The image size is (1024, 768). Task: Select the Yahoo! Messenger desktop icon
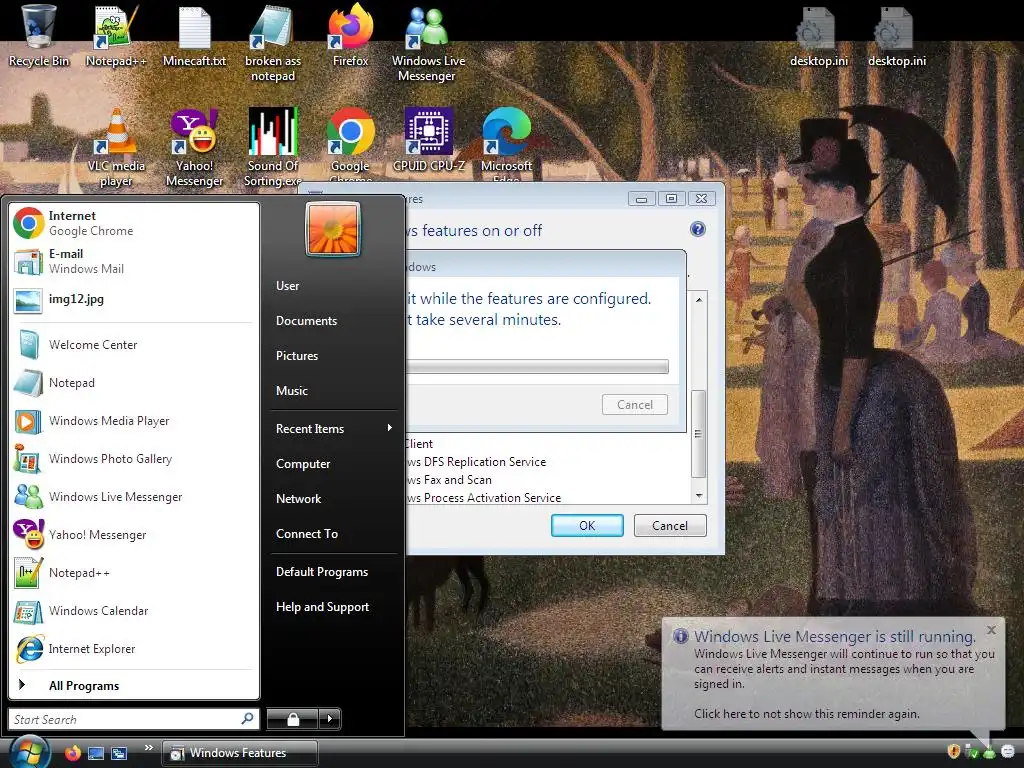(194, 148)
